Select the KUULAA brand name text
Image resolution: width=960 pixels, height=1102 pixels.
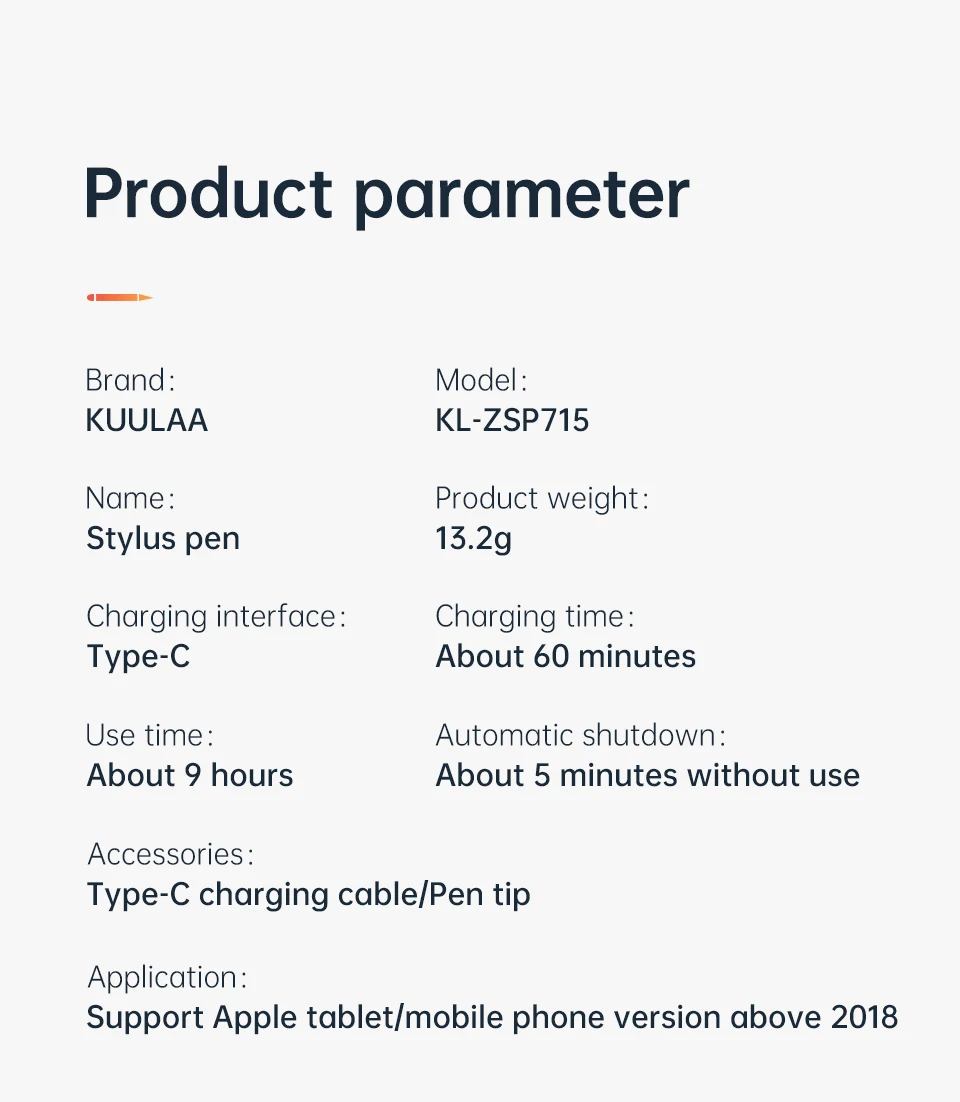click(147, 420)
